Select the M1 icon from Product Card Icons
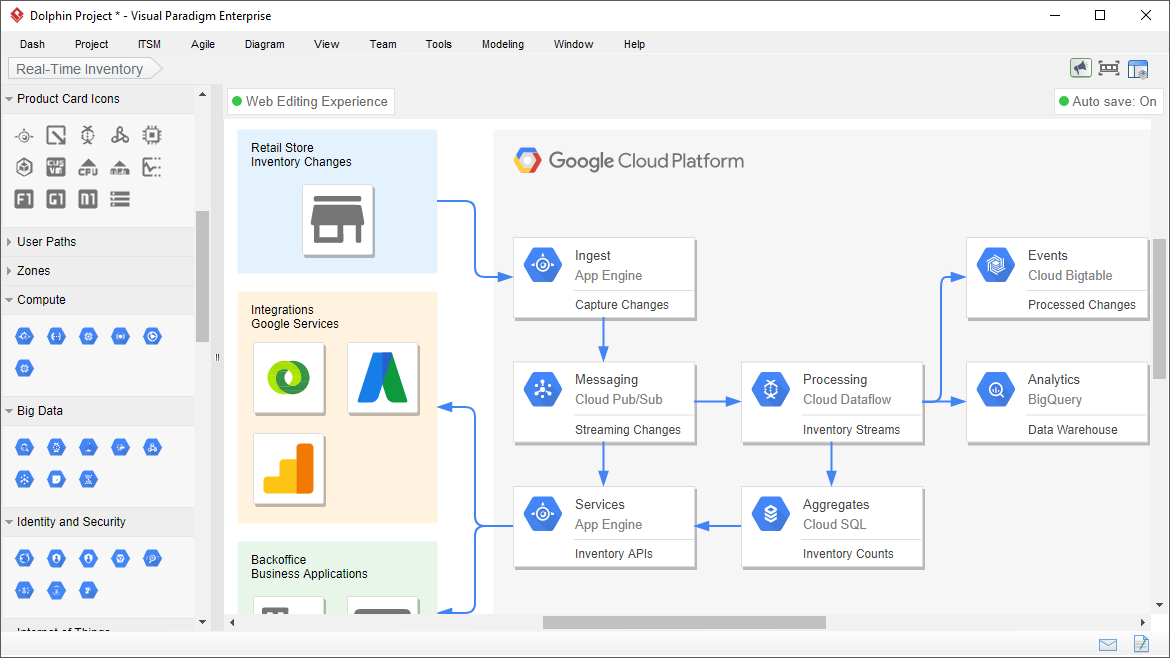1170x658 pixels. (x=87, y=198)
